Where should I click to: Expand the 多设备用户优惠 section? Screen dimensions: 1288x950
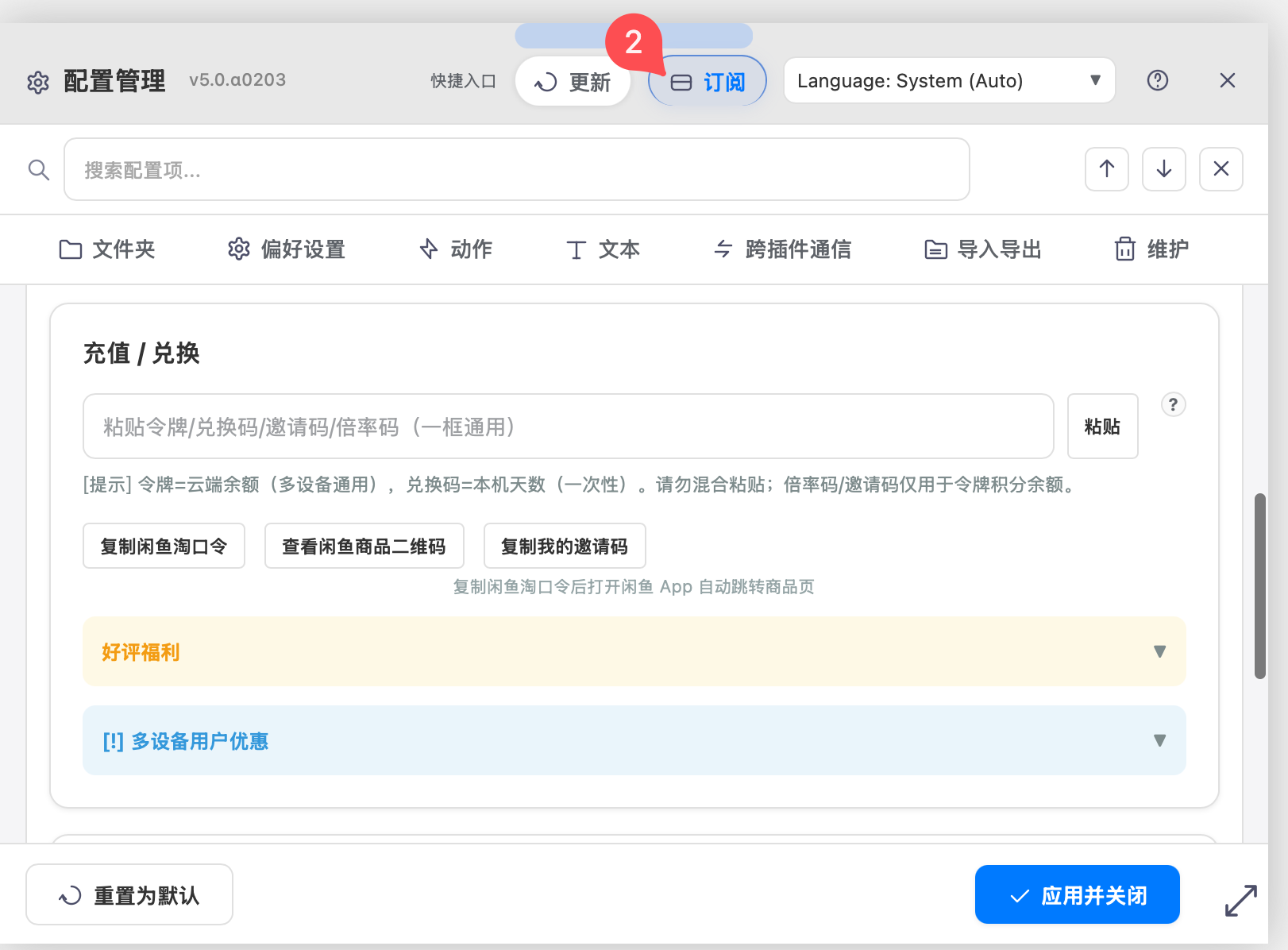pyautogui.click(x=634, y=740)
